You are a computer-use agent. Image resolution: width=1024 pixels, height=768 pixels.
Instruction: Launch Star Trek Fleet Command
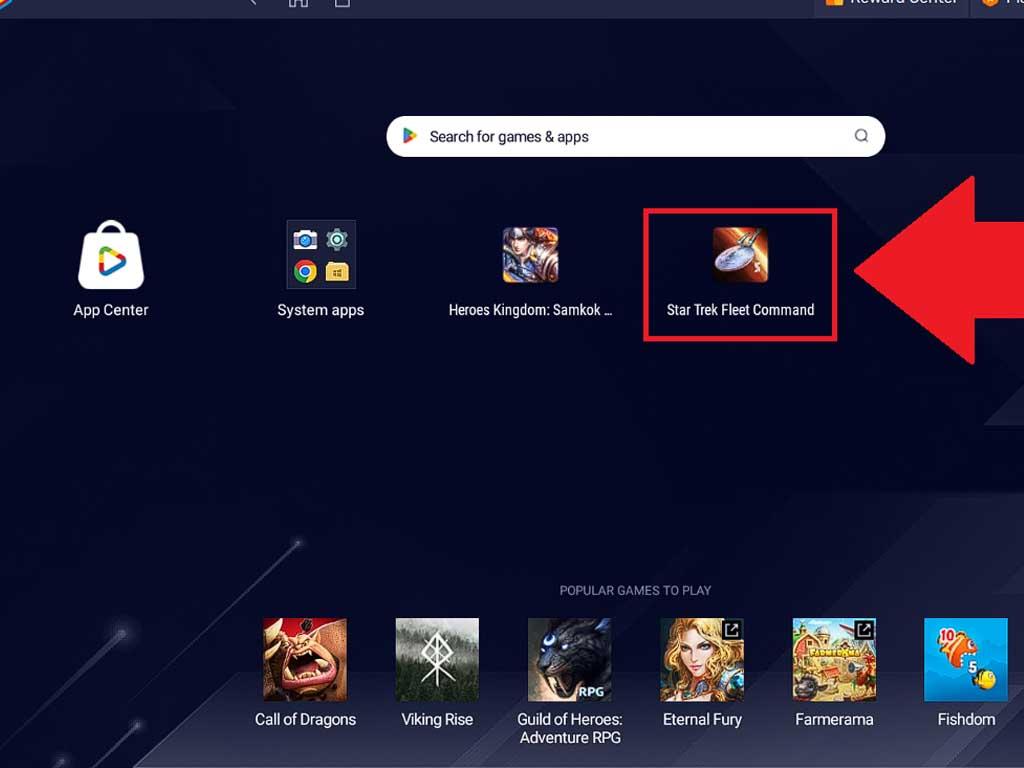tap(740, 256)
